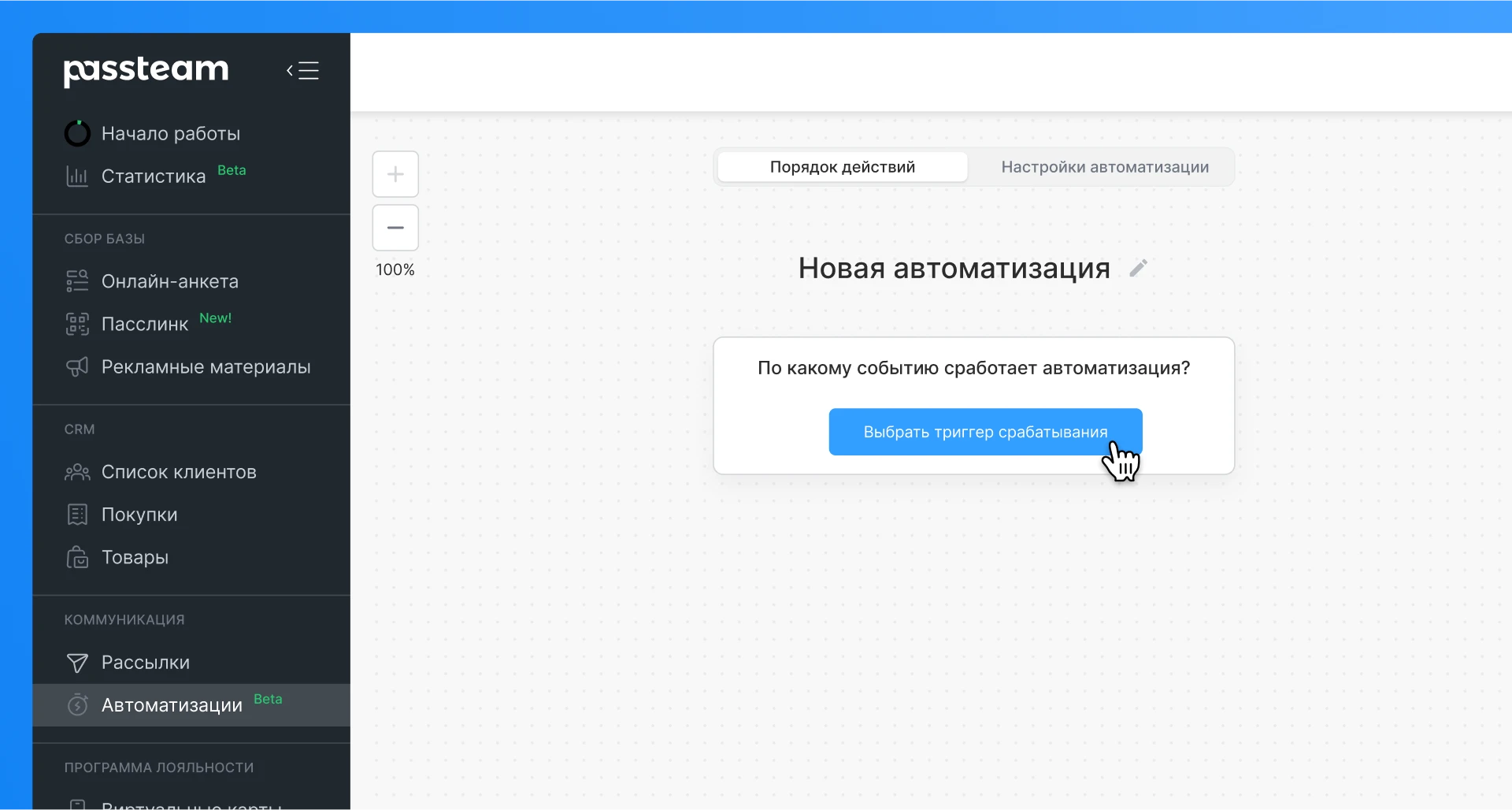Switch to Порядок действий tab
This screenshot has width=1512, height=810.
coord(843,167)
